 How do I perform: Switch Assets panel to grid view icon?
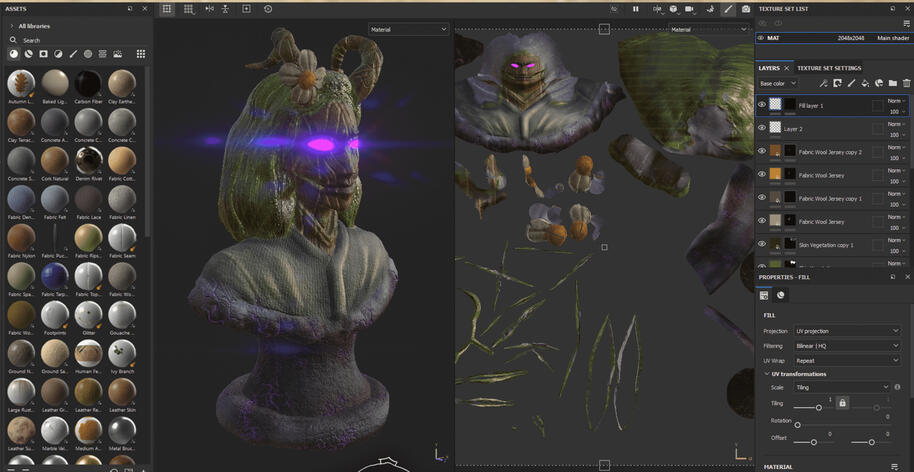140,54
